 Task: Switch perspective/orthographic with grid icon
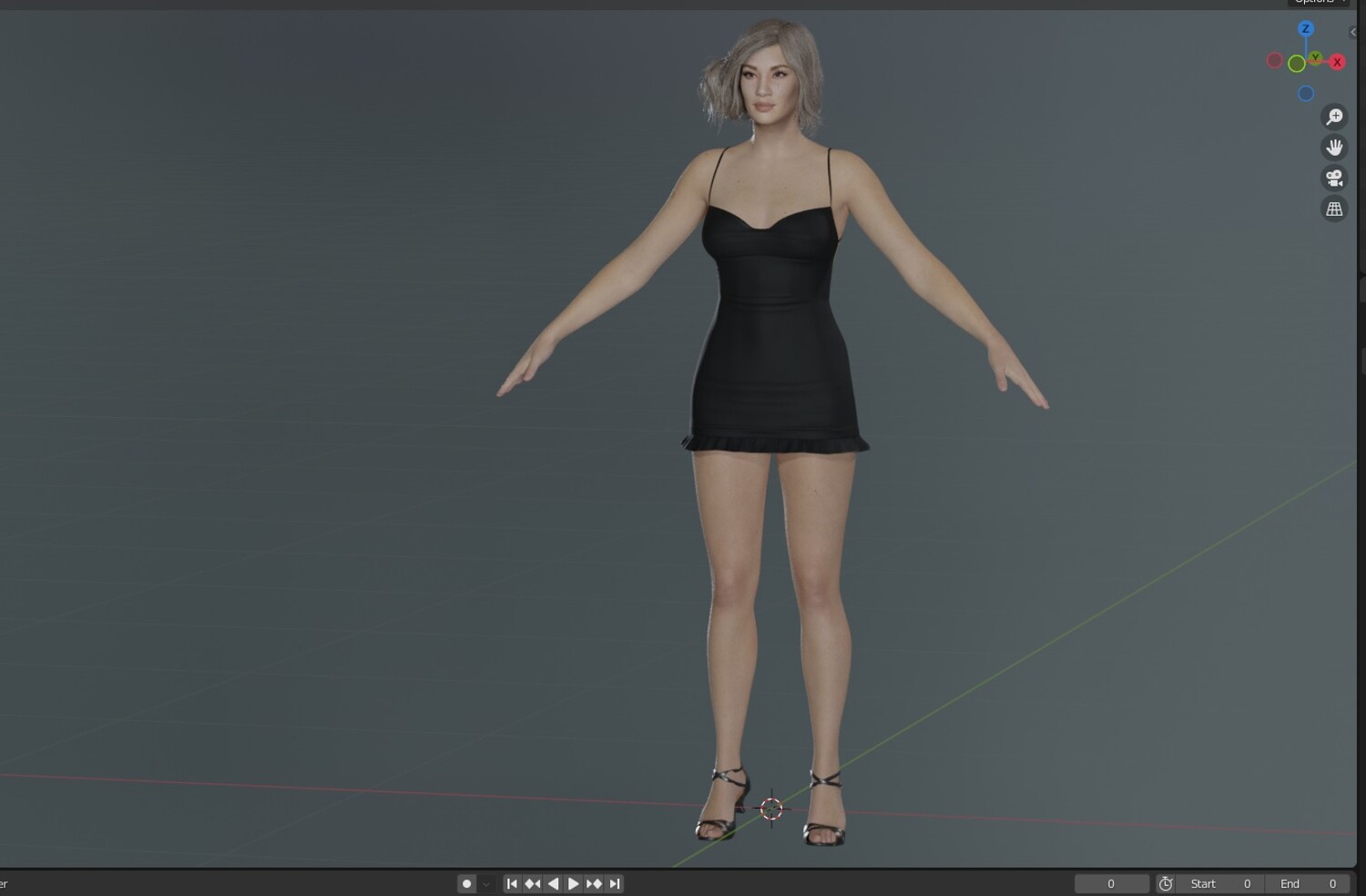1334,209
